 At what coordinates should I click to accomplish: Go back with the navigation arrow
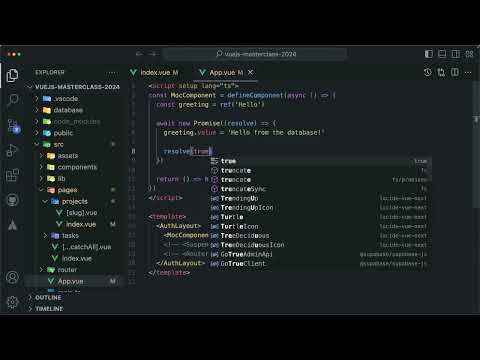(140, 54)
